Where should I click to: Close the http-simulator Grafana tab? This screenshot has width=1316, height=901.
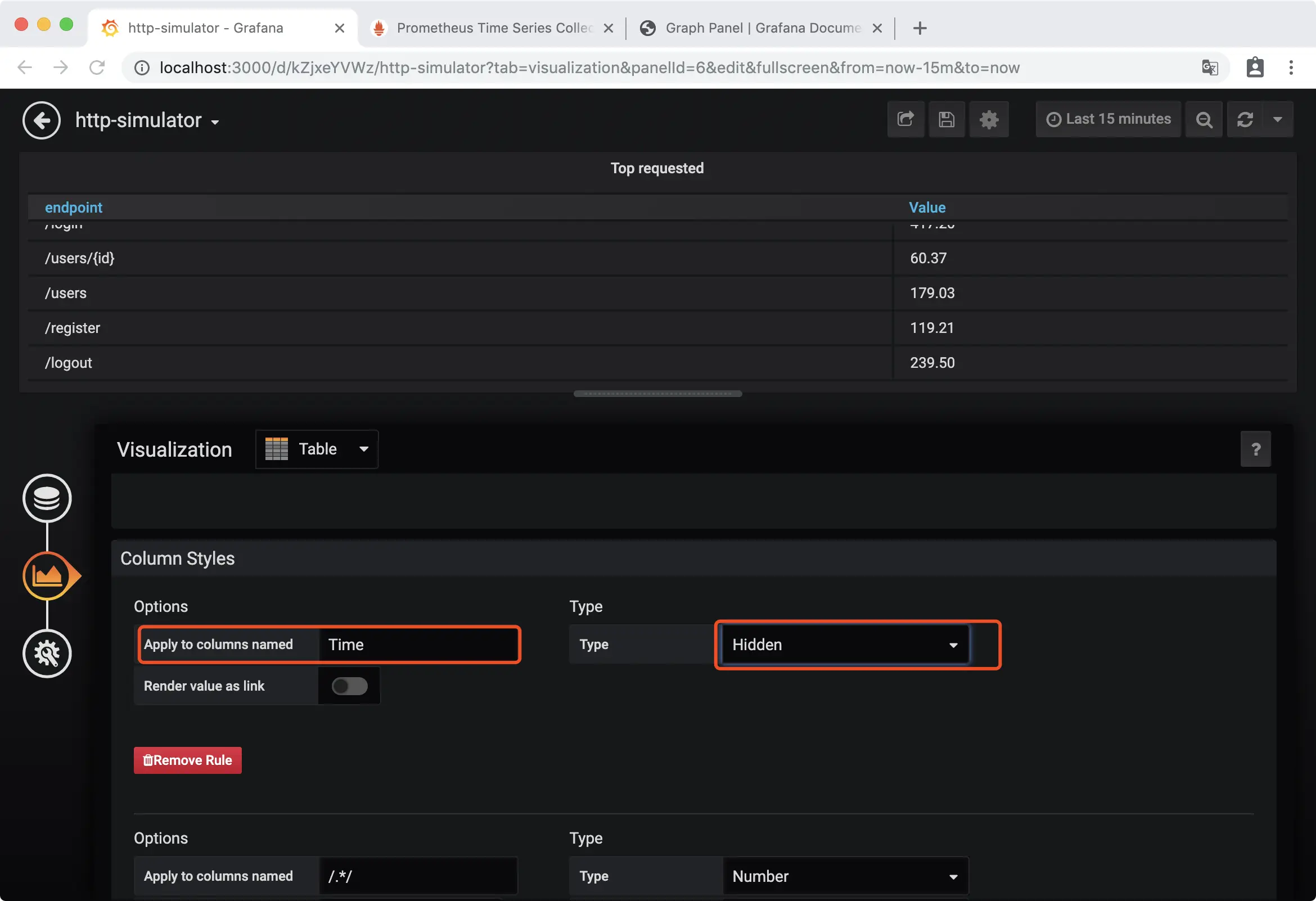(x=340, y=28)
